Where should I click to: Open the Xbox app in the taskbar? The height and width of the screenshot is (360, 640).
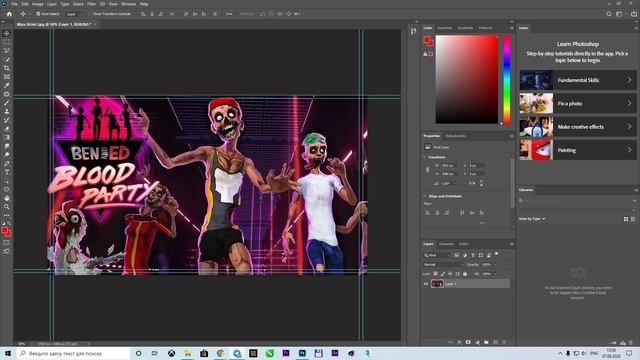pyautogui.click(x=171, y=353)
